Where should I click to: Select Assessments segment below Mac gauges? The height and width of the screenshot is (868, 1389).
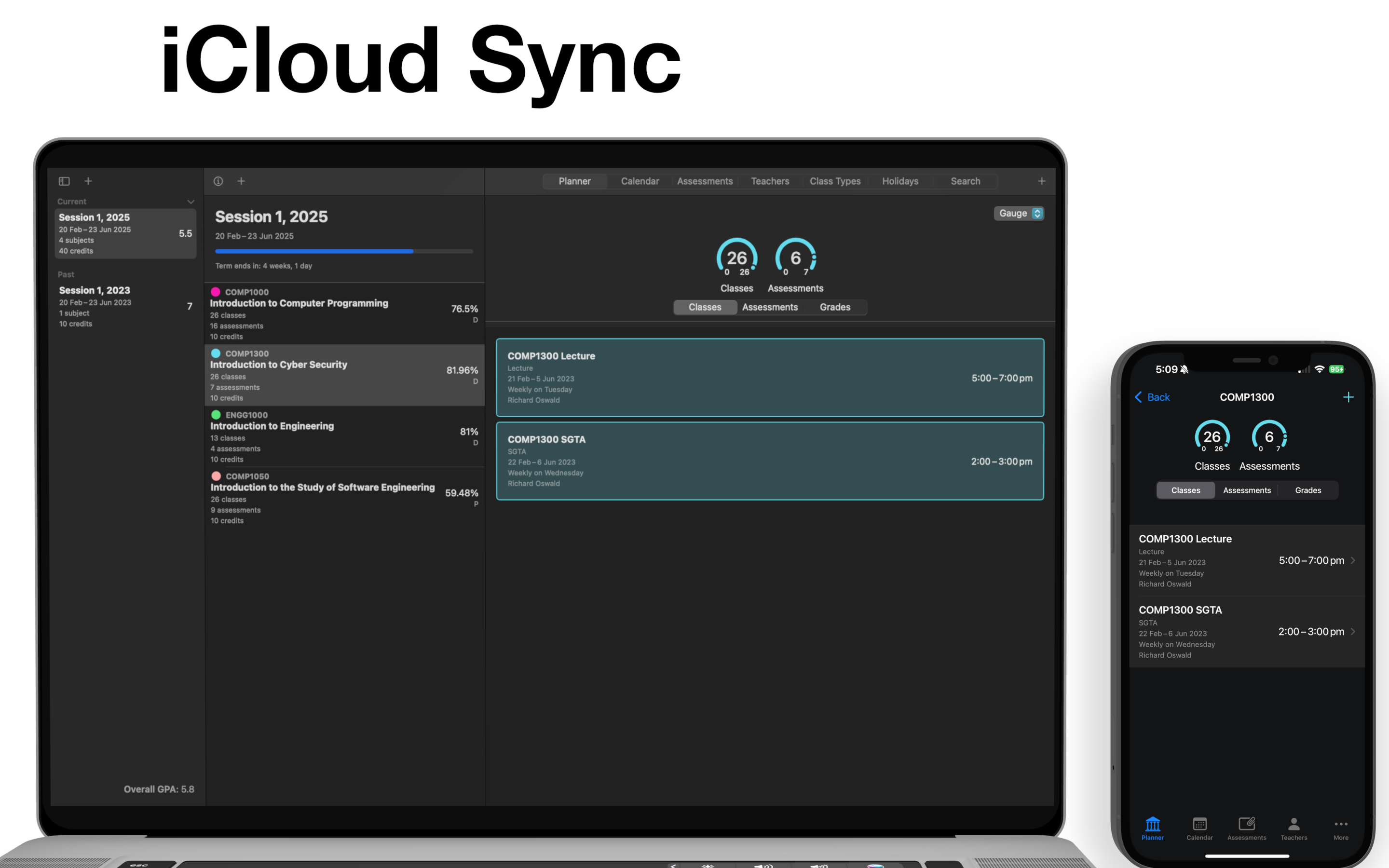point(770,307)
